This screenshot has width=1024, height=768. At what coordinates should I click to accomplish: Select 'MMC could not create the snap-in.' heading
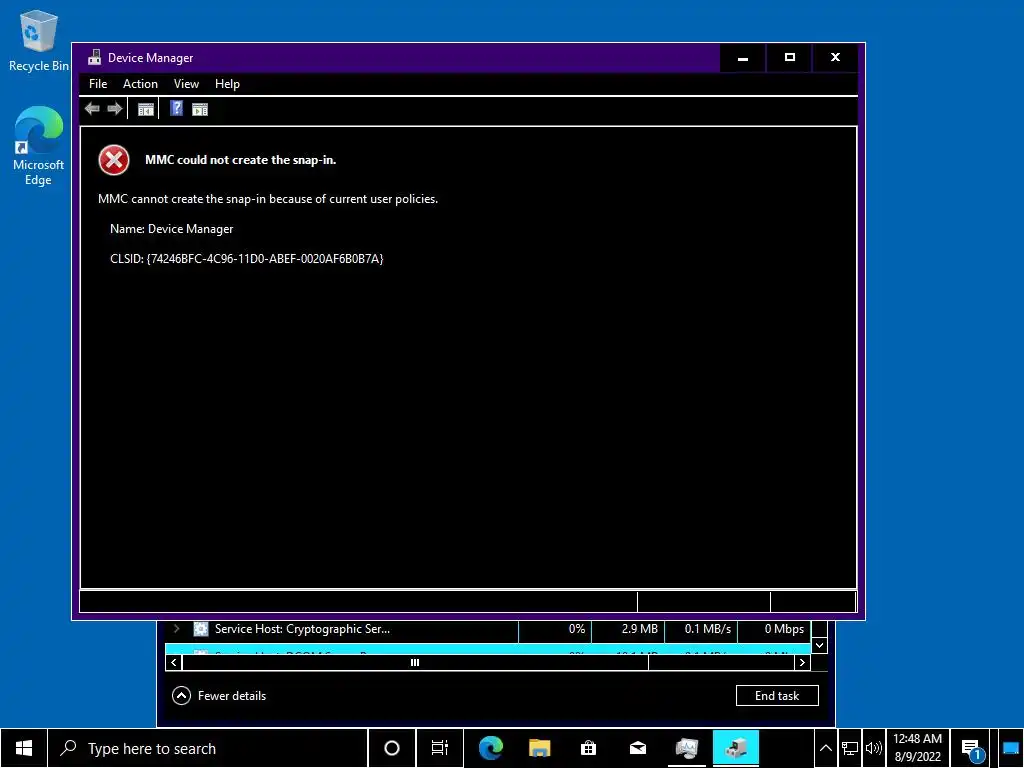coord(240,159)
